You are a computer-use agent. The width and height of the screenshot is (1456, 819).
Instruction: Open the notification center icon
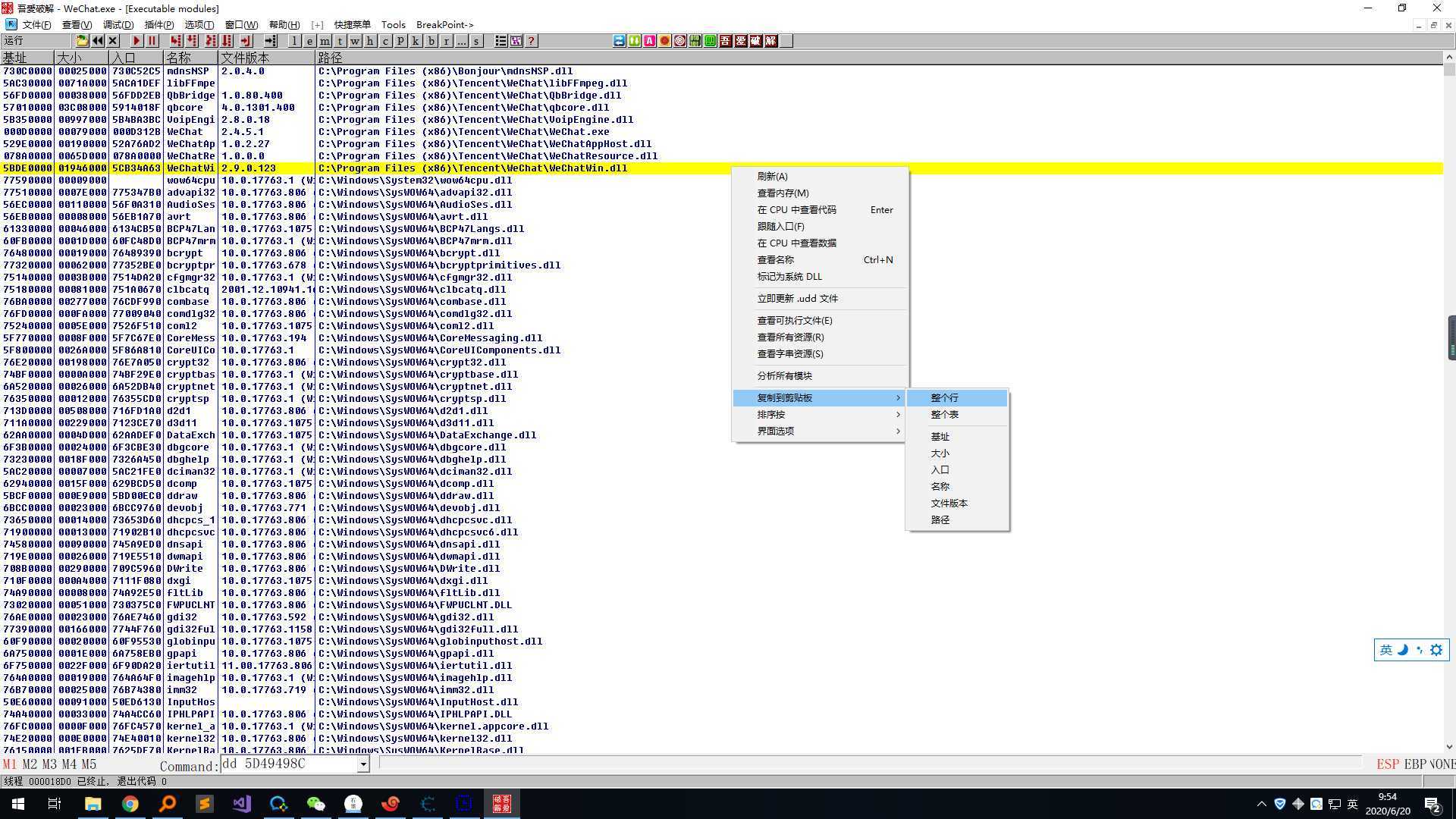click(x=1432, y=804)
